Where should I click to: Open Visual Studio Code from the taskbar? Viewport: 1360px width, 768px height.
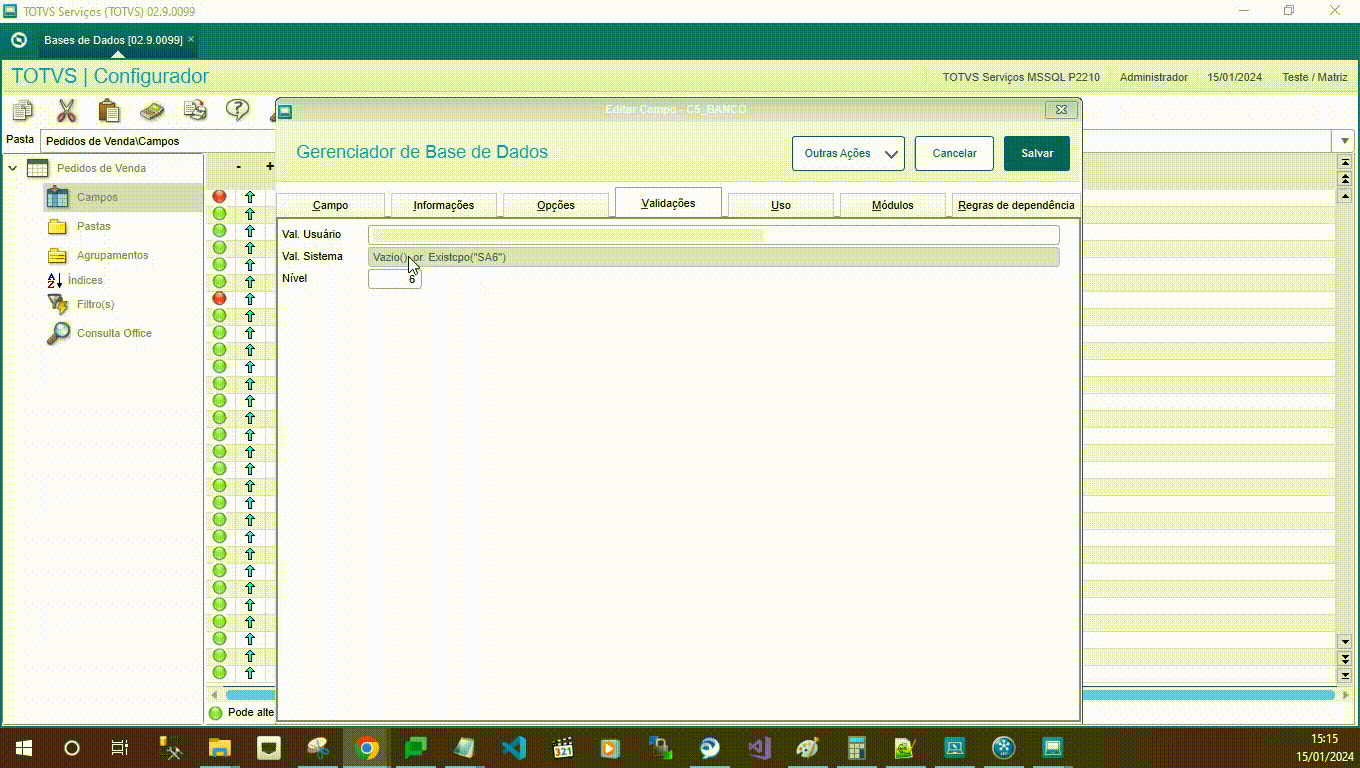[514, 747]
